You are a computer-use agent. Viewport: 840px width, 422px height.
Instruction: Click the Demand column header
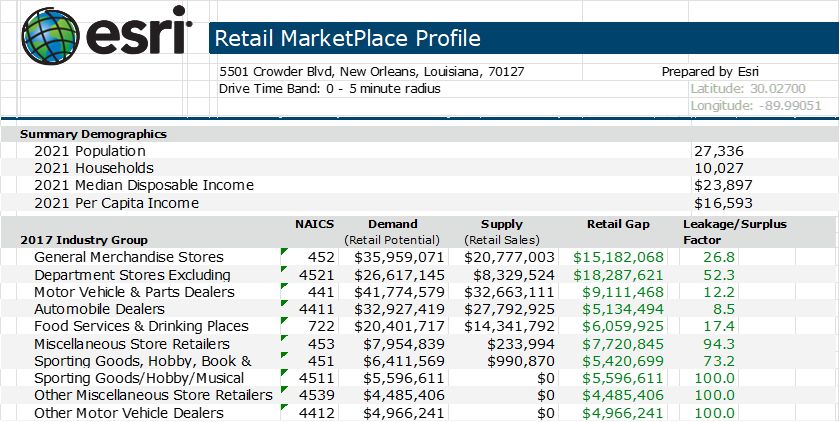point(393,224)
